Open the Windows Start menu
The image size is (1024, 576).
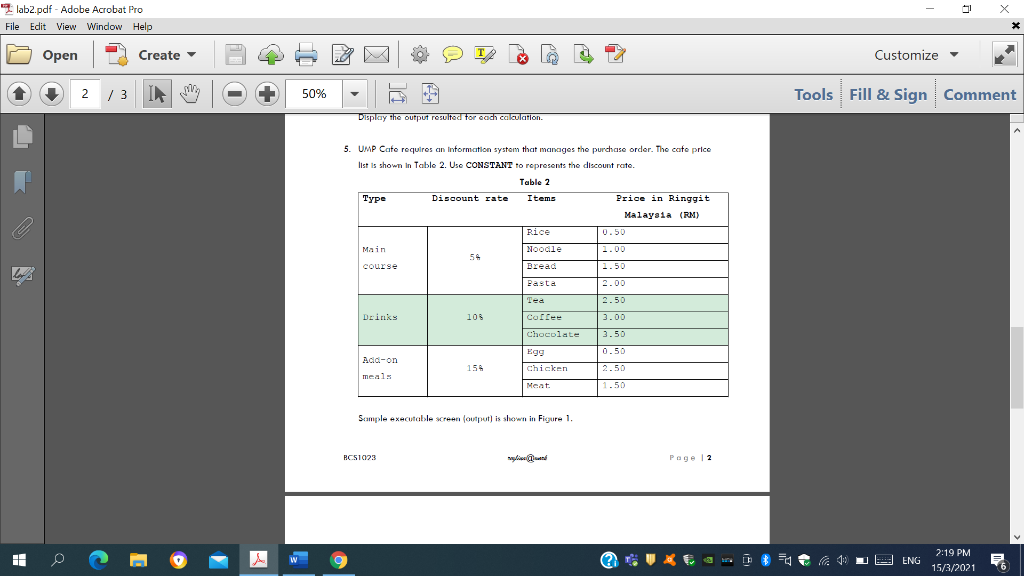(20, 560)
